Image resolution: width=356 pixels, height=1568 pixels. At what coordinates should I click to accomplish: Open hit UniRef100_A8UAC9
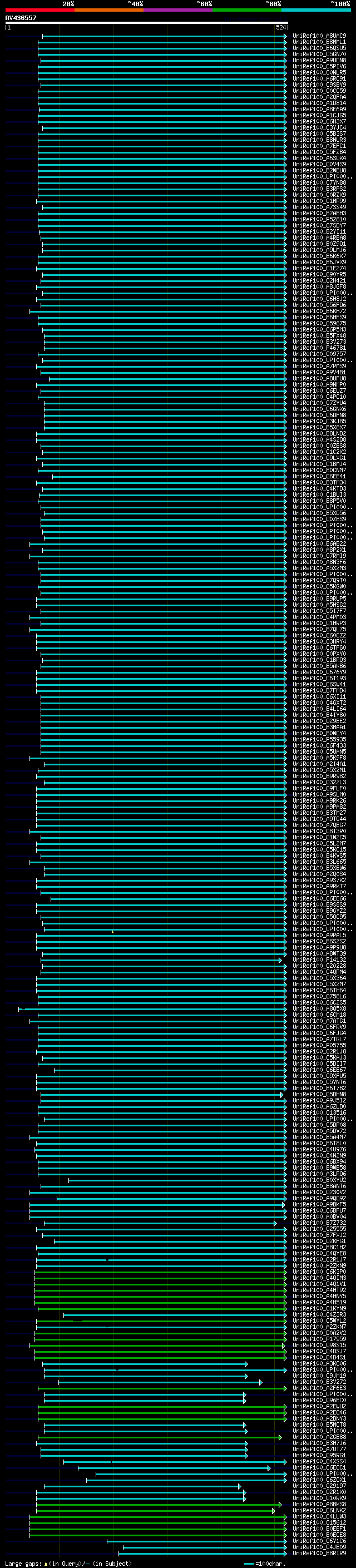coord(319,36)
